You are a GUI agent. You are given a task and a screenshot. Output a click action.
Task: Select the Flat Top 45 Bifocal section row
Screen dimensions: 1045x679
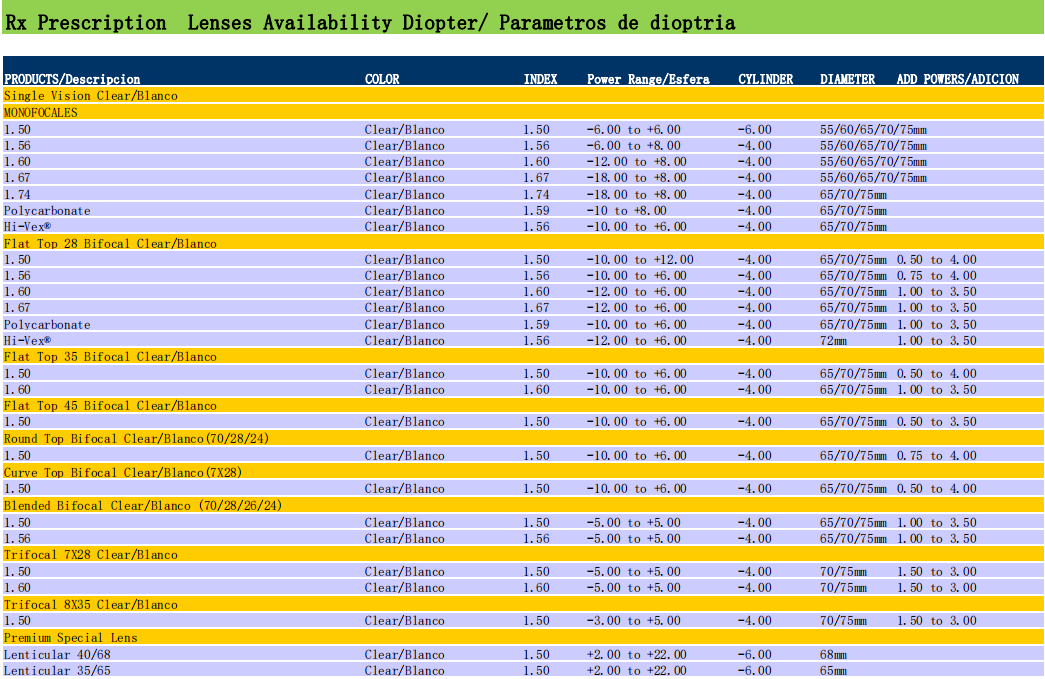click(x=110, y=406)
